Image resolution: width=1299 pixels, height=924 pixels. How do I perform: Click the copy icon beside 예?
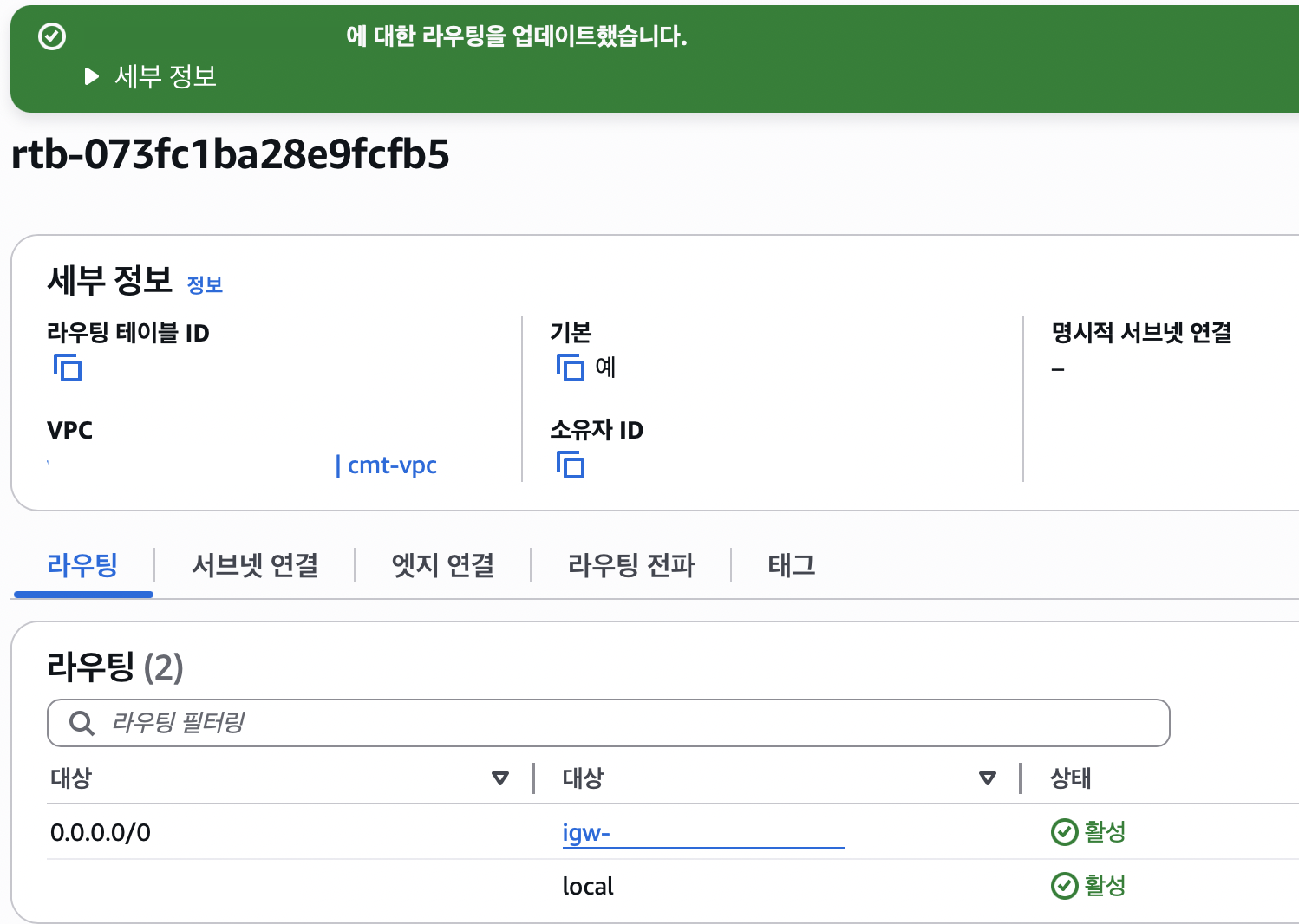coord(571,368)
